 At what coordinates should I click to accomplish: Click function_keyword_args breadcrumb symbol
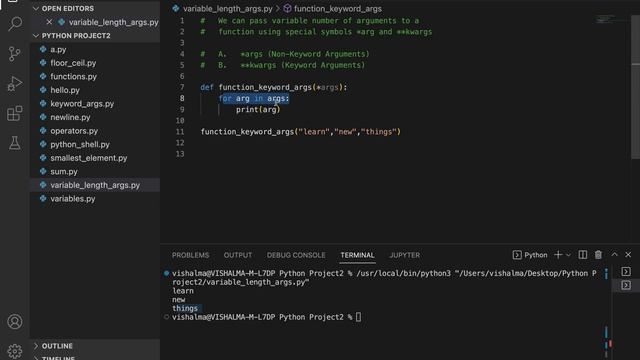tap(338, 9)
